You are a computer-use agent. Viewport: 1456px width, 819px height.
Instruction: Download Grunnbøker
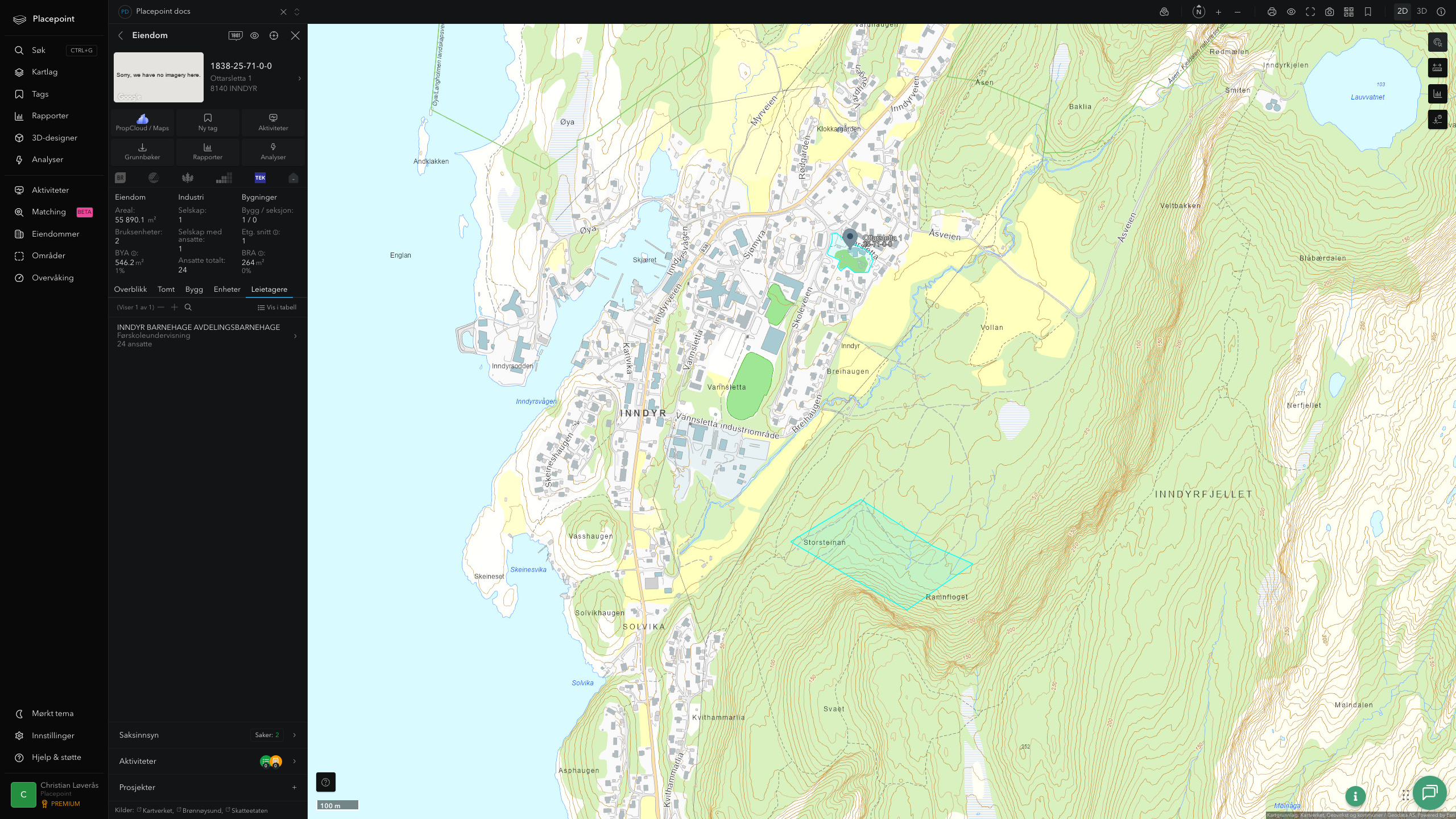[x=142, y=151]
